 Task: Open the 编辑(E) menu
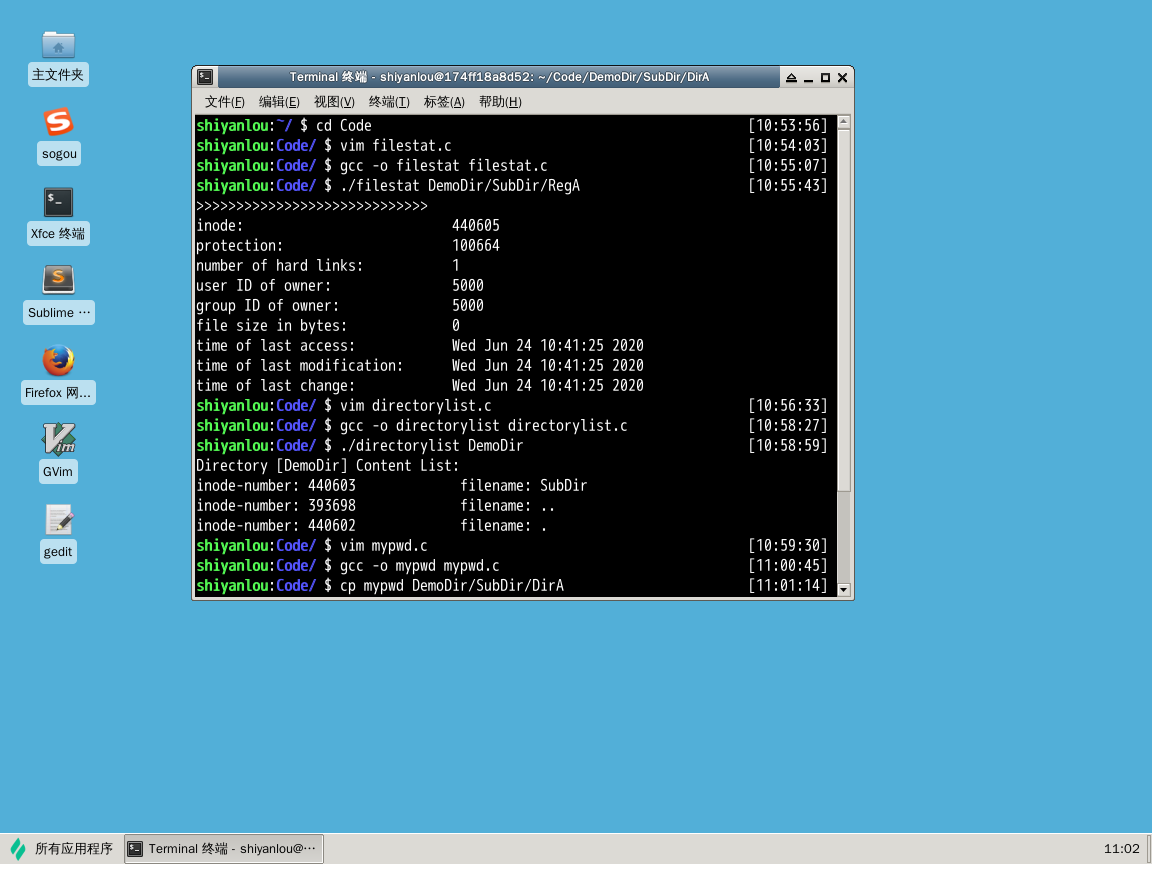(279, 102)
